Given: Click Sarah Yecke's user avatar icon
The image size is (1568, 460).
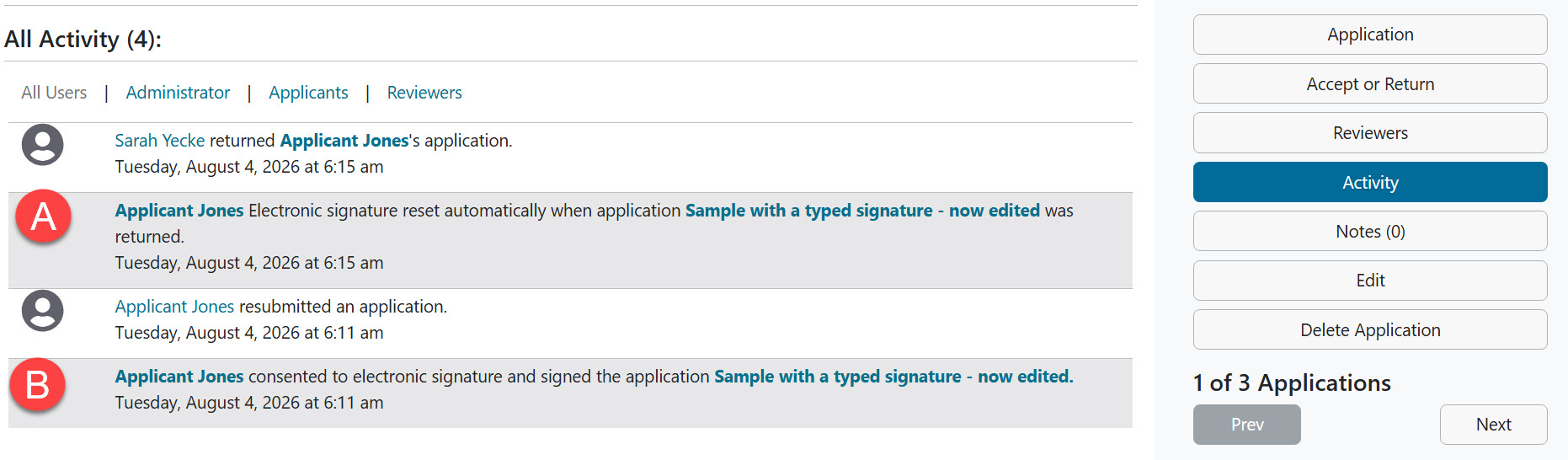Looking at the screenshot, I should pyautogui.click(x=43, y=145).
